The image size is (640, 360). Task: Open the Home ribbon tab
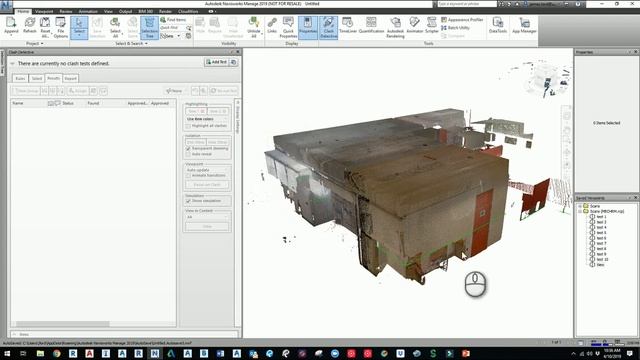click(23, 11)
